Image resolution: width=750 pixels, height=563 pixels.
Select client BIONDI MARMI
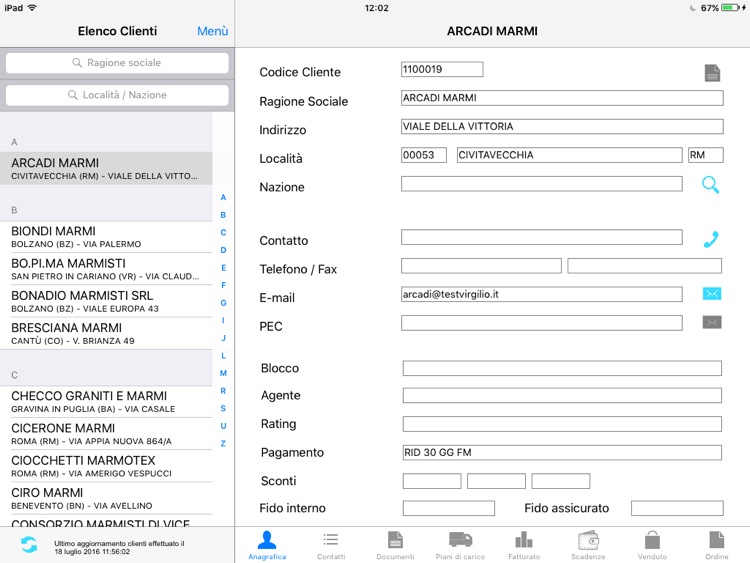(x=106, y=237)
